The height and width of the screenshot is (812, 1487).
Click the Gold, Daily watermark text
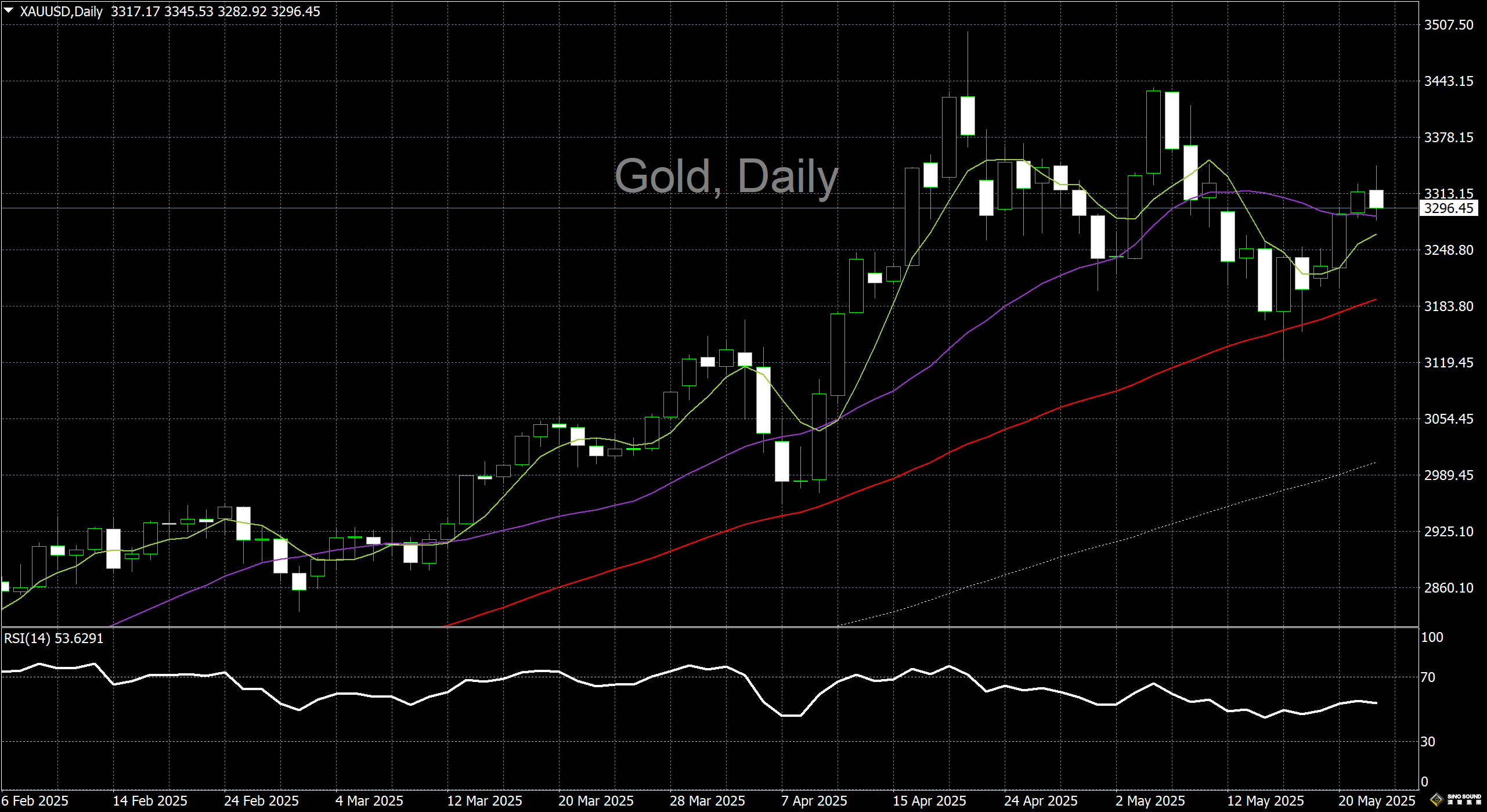726,176
